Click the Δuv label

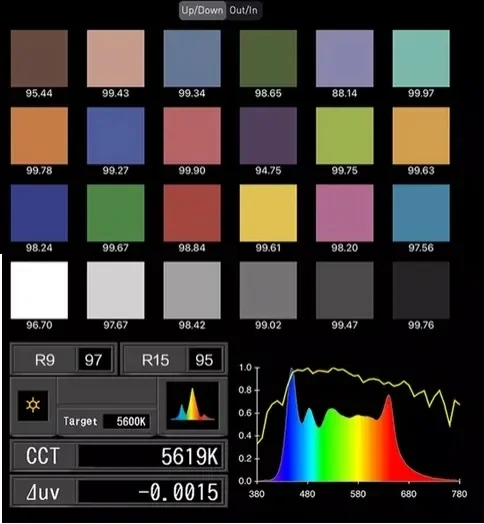[x=43, y=492]
